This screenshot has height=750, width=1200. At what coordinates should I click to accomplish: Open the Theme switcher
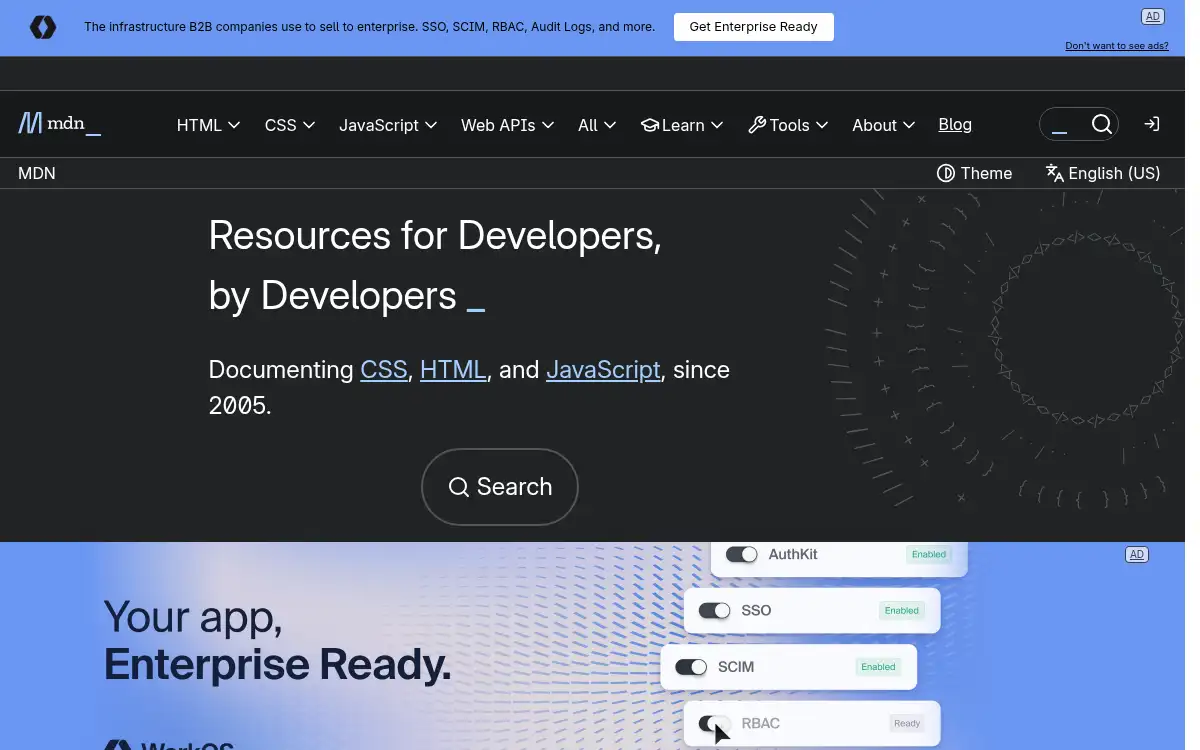pos(974,173)
